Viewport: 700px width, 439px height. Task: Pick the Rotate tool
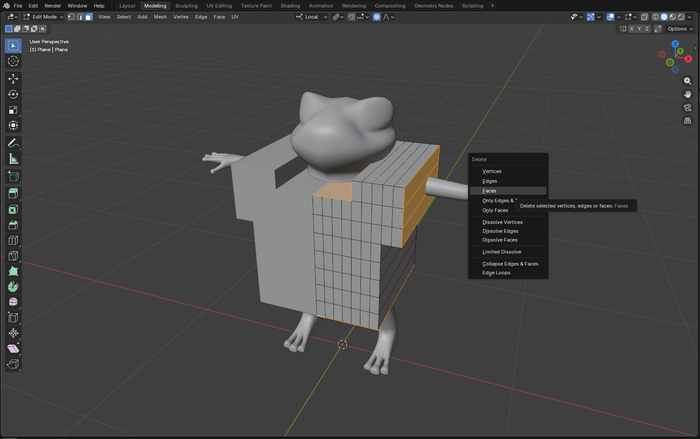click(x=13, y=94)
